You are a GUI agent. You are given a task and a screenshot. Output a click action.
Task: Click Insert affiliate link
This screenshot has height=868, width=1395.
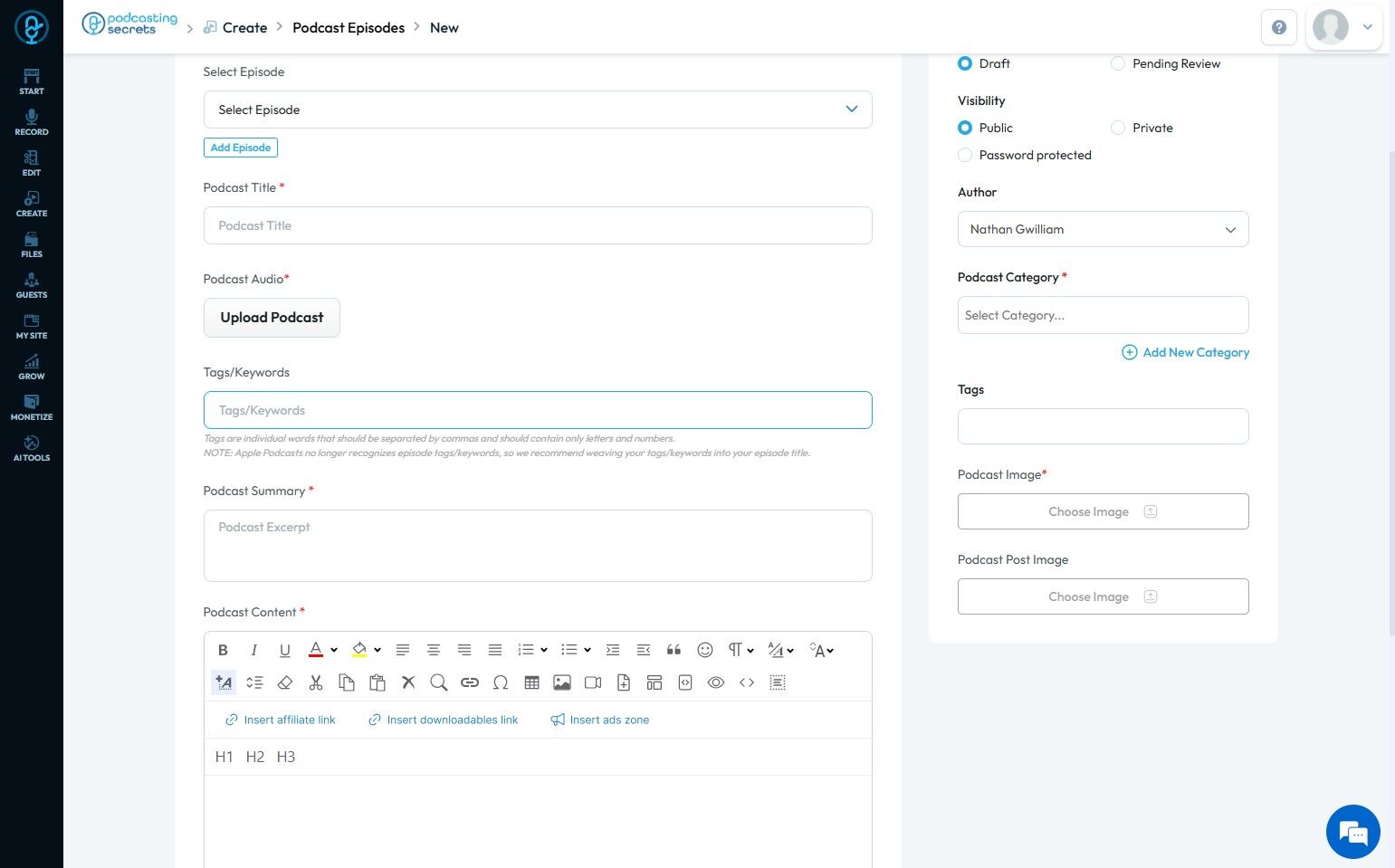point(281,720)
